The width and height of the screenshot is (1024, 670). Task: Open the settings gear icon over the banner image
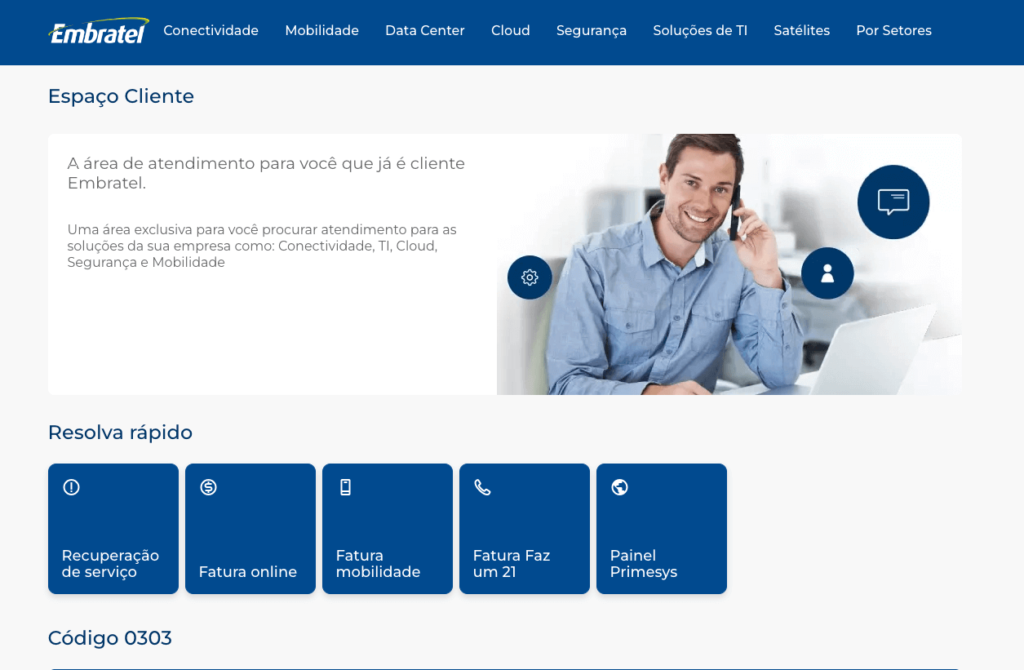click(530, 277)
